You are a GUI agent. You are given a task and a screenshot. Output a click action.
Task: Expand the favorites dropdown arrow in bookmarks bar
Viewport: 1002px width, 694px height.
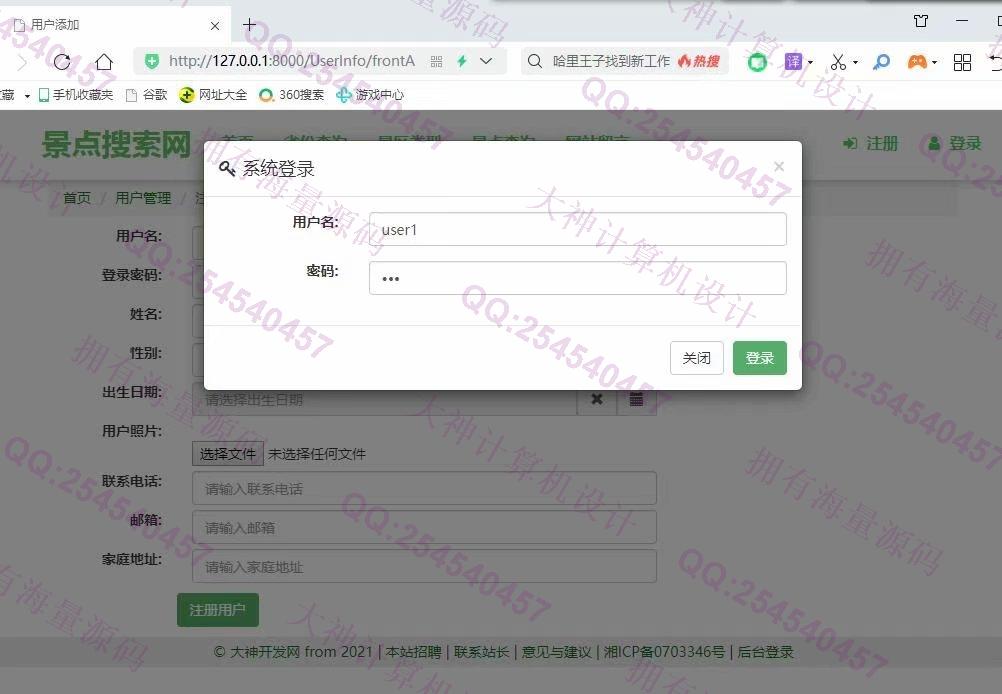(27, 96)
